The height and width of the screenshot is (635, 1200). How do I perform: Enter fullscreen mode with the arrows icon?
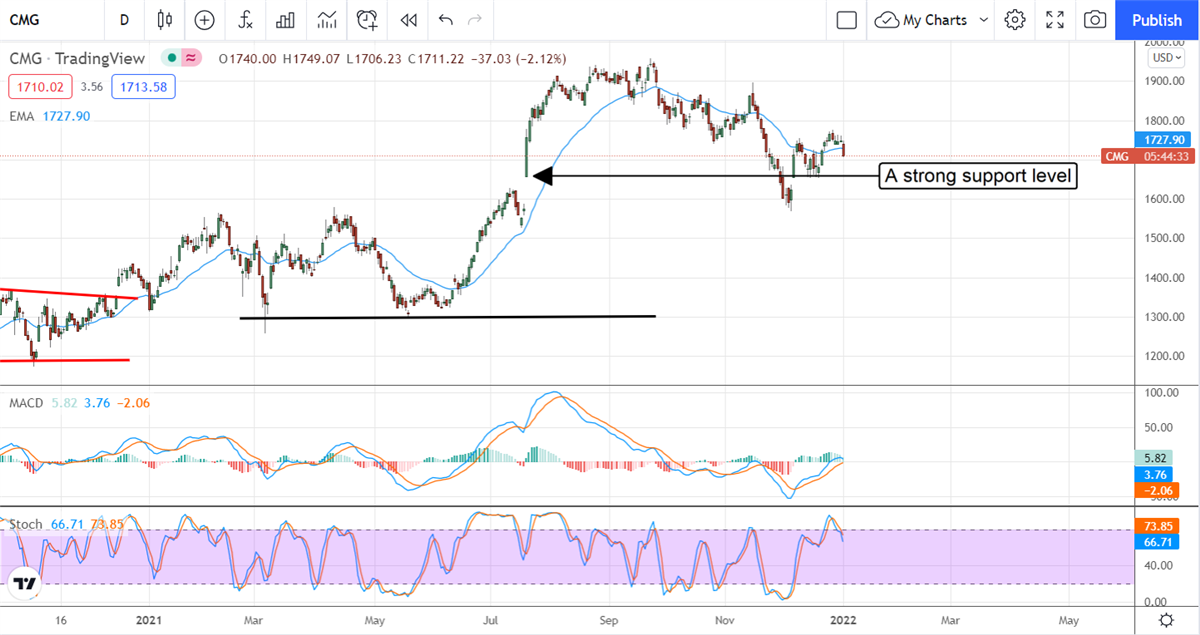click(1055, 19)
